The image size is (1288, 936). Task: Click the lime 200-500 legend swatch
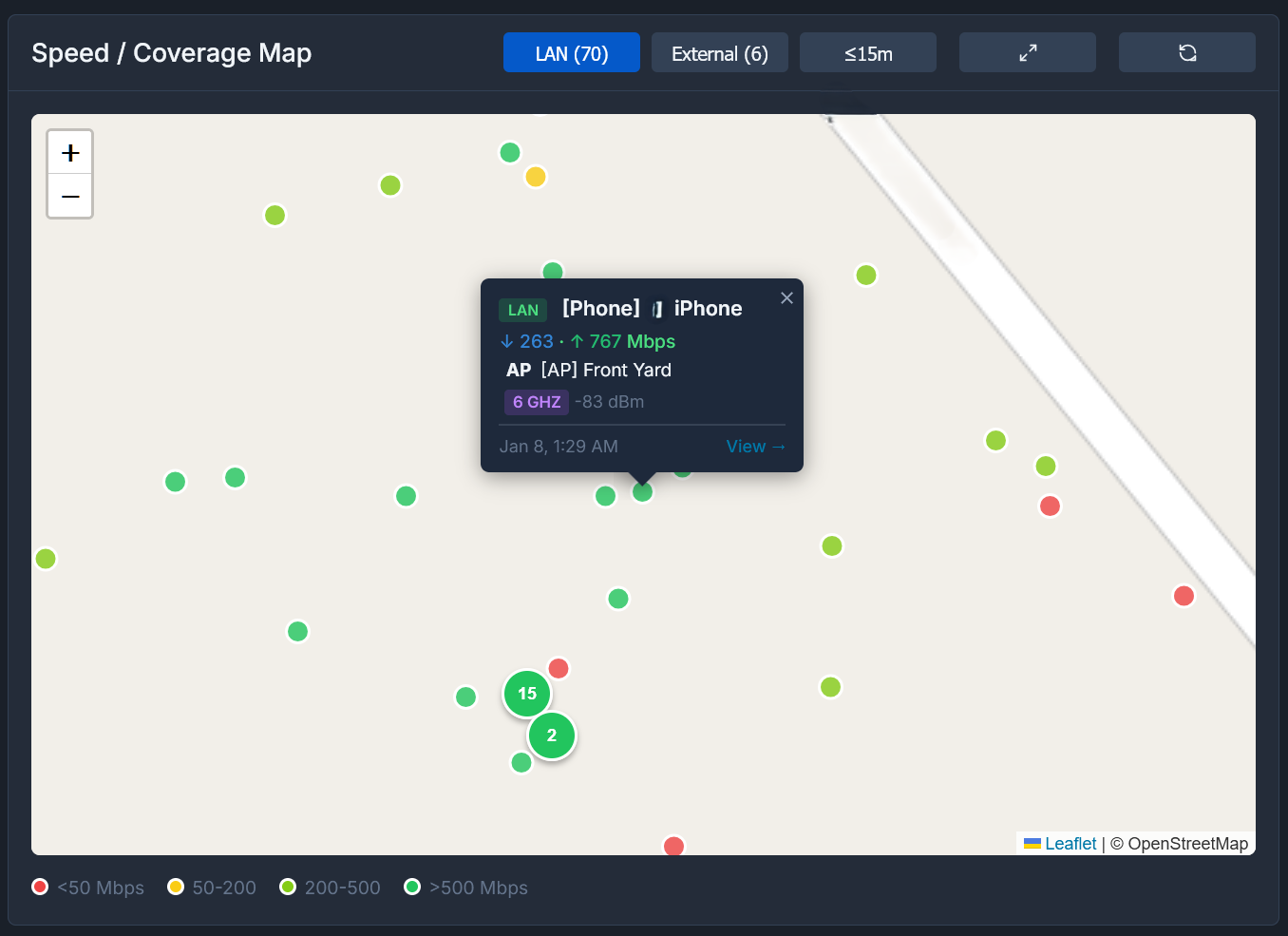pos(288,887)
